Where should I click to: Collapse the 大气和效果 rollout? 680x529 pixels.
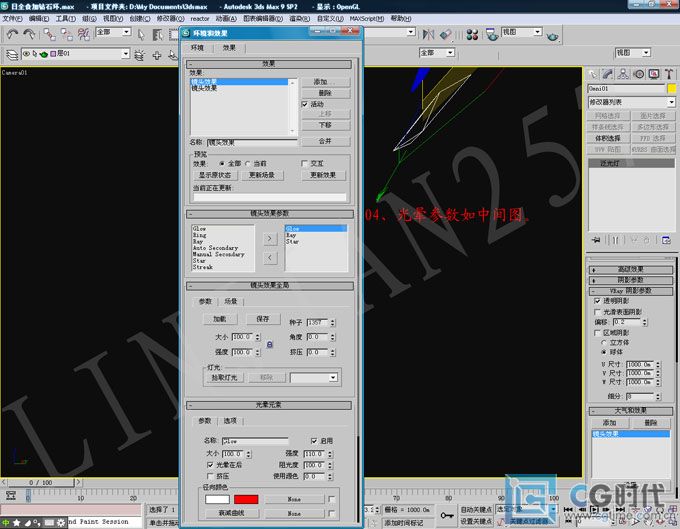click(x=631, y=411)
